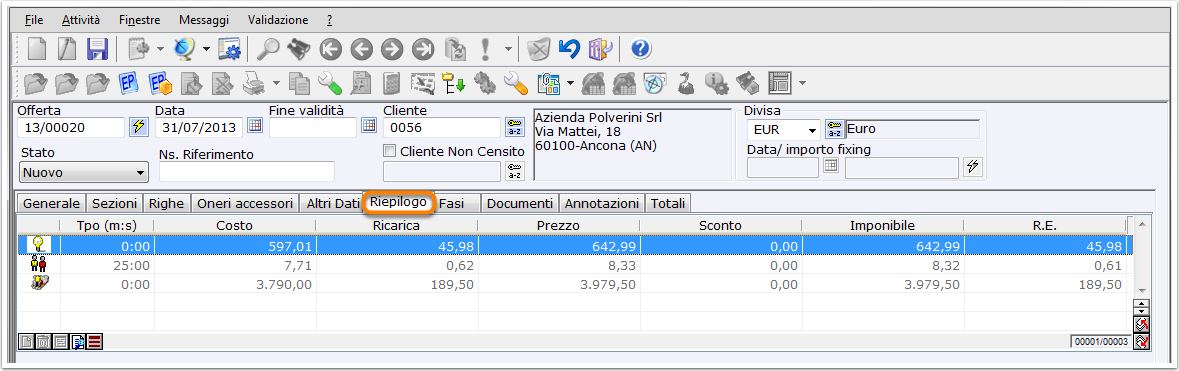The height and width of the screenshot is (371, 1179).
Task: Click the Save floppy disk icon
Action: click(x=98, y=50)
